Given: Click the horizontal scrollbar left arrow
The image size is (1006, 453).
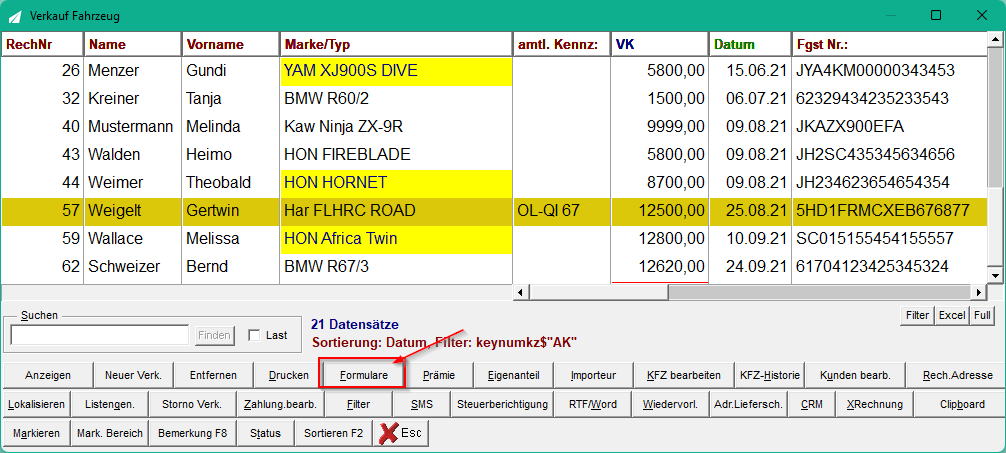Looking at the screenshot, I should tap(521, 293).
